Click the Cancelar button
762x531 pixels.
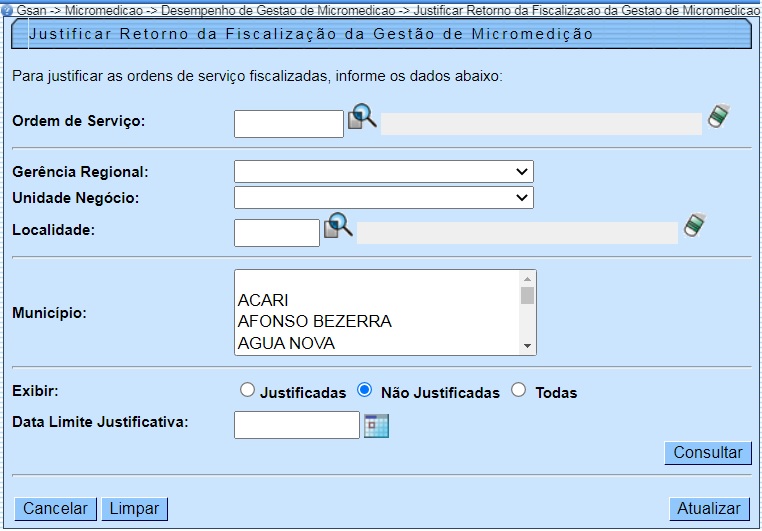click(56, 509)
